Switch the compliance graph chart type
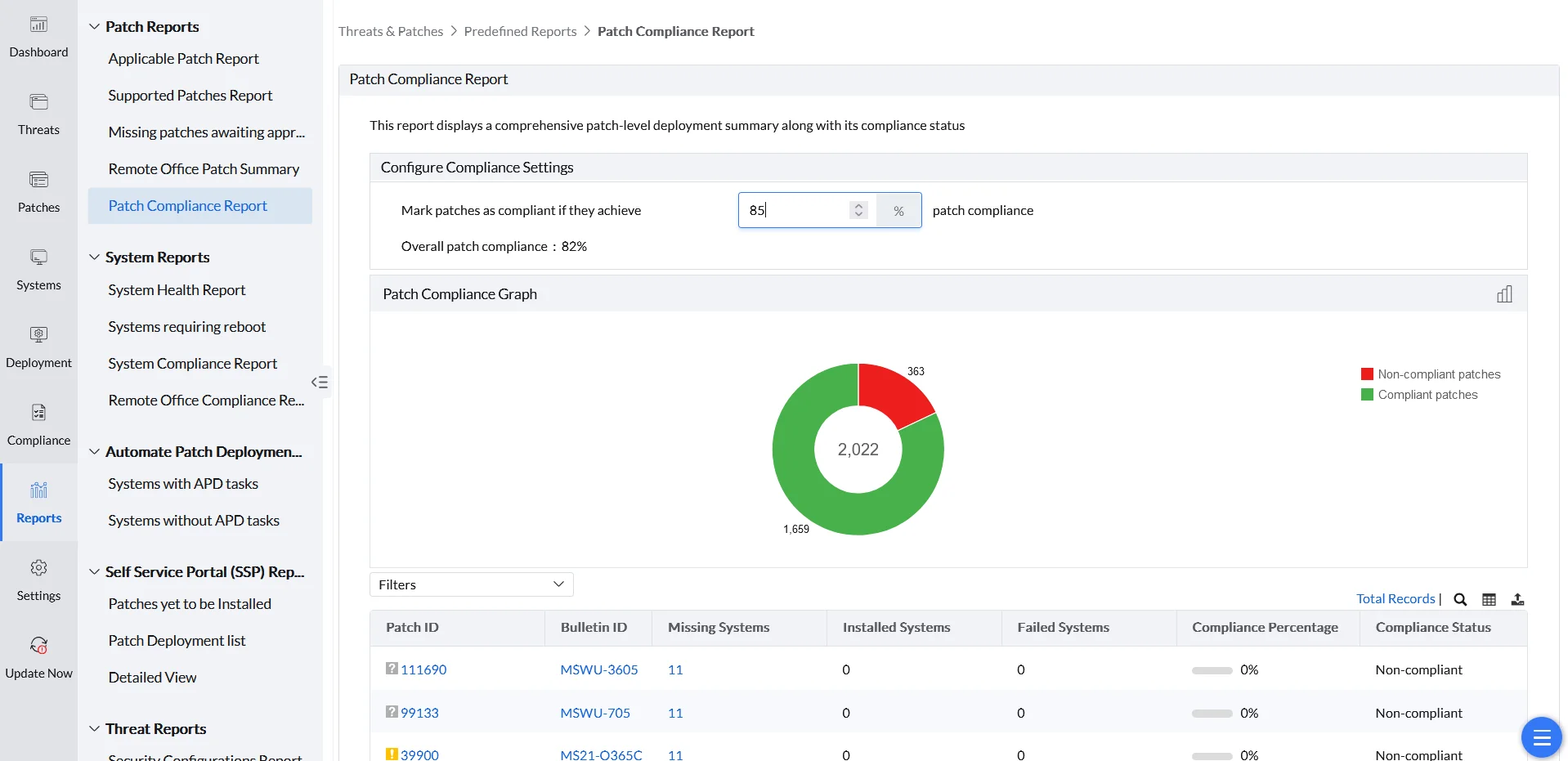Image resolution: width=1568 pixels, height=761 pixels. tap(1504, 294)
